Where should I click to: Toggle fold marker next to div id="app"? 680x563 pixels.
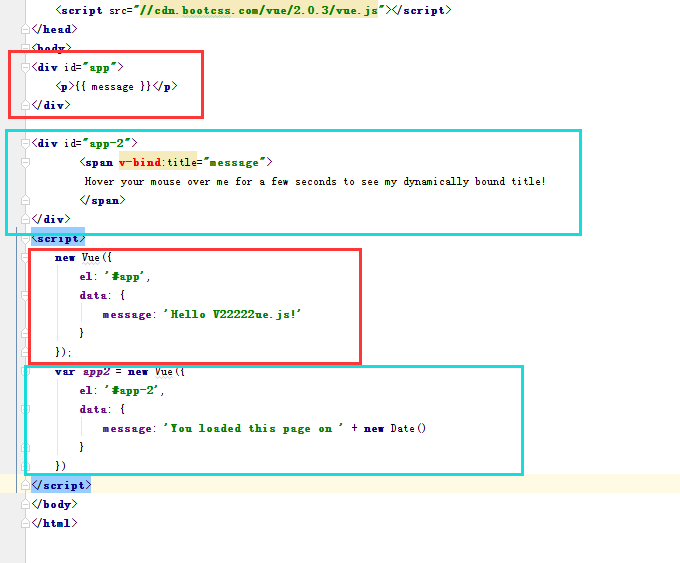point(25,67)
